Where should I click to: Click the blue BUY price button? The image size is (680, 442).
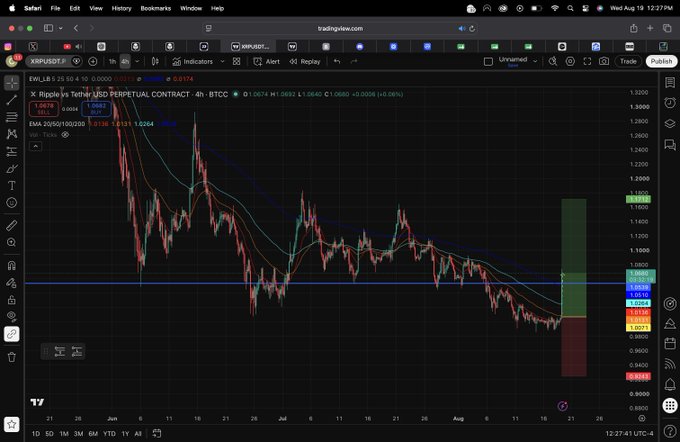pyautogui.click(x=96, y=108)
